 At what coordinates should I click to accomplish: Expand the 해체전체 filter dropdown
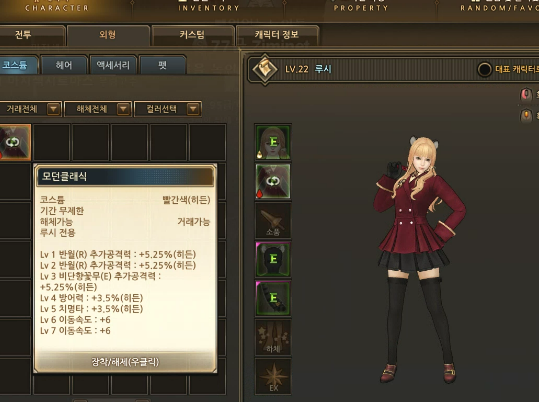point(98,109)
